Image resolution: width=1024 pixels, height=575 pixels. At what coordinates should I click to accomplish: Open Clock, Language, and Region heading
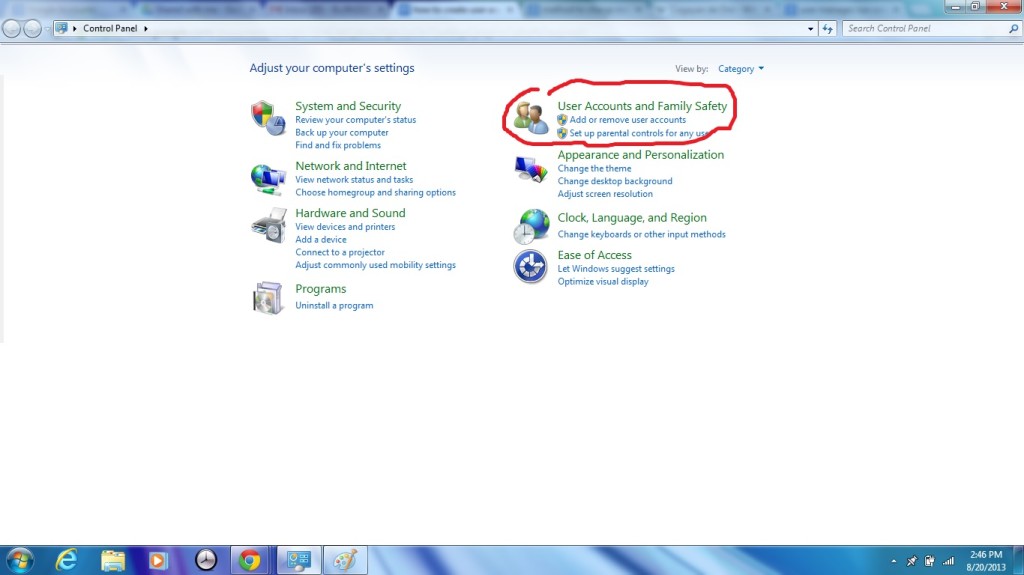coord(632,218)
